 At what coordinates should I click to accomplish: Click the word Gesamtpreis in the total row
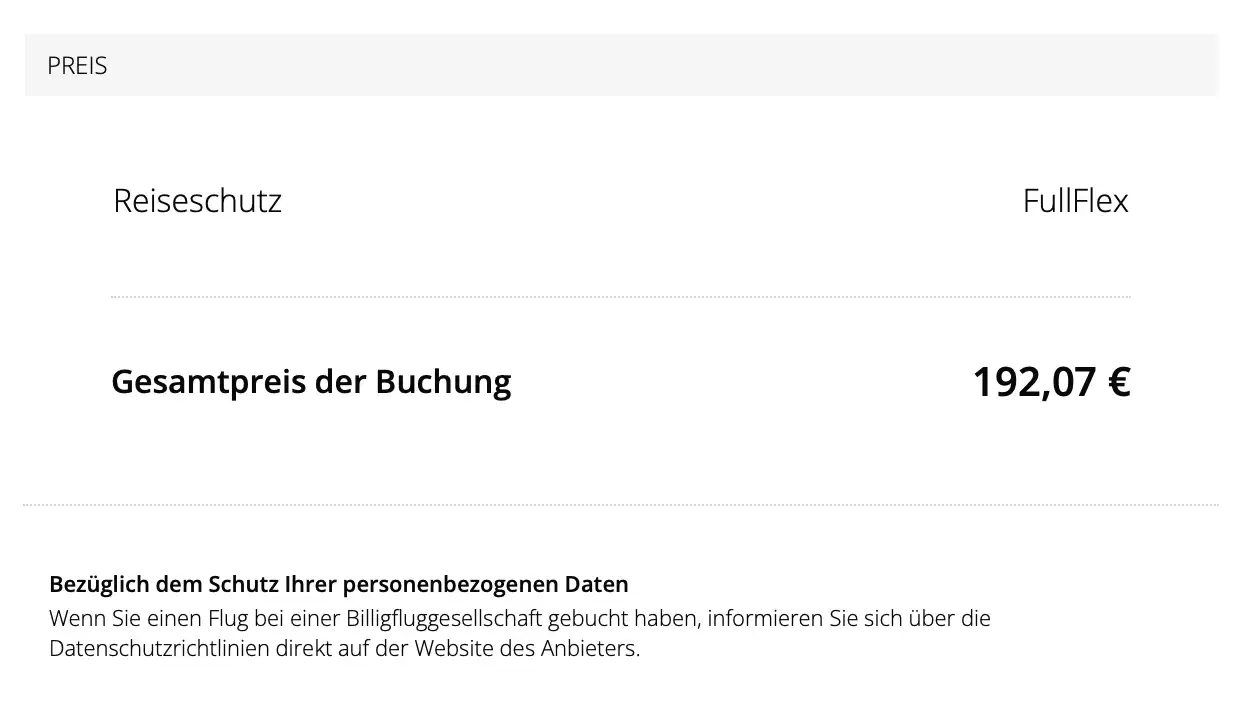(208, 382)
